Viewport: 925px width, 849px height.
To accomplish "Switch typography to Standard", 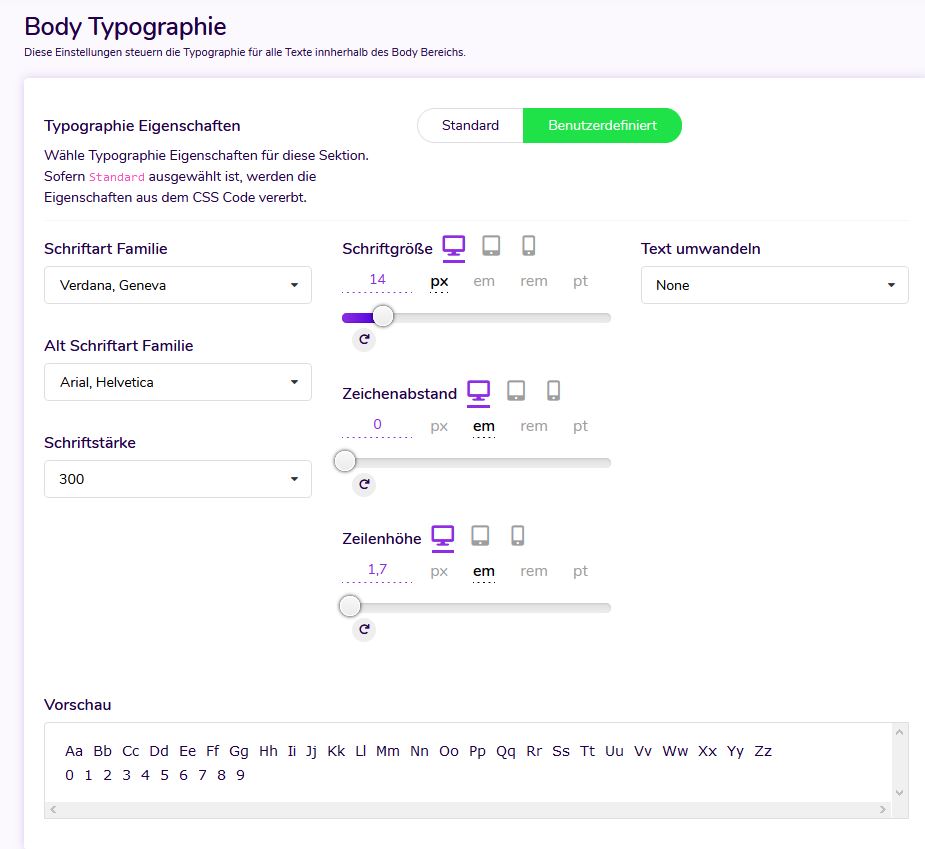I will [470, 126].
